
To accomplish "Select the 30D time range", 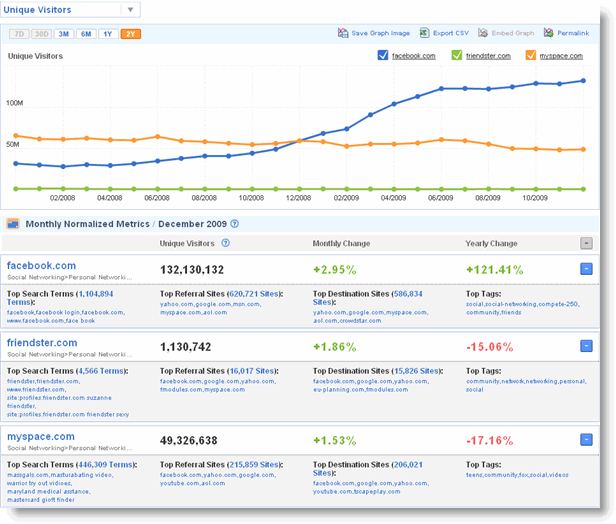I will (x=41, y=34).
